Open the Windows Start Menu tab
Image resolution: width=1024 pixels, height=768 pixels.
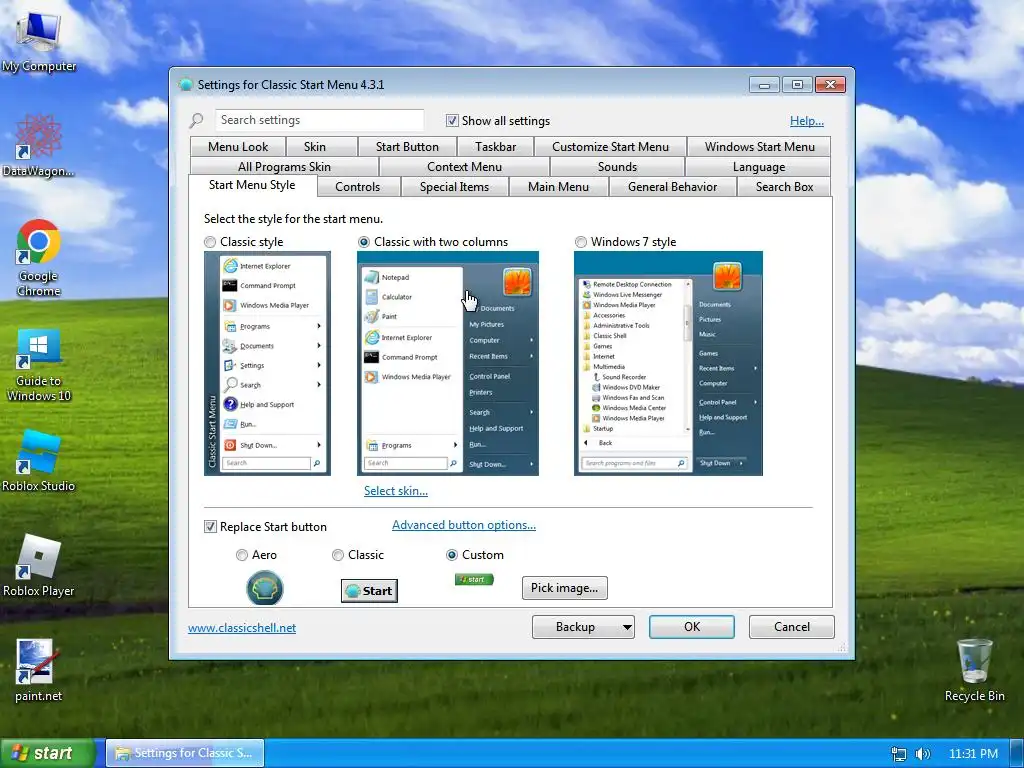[760, 147]
